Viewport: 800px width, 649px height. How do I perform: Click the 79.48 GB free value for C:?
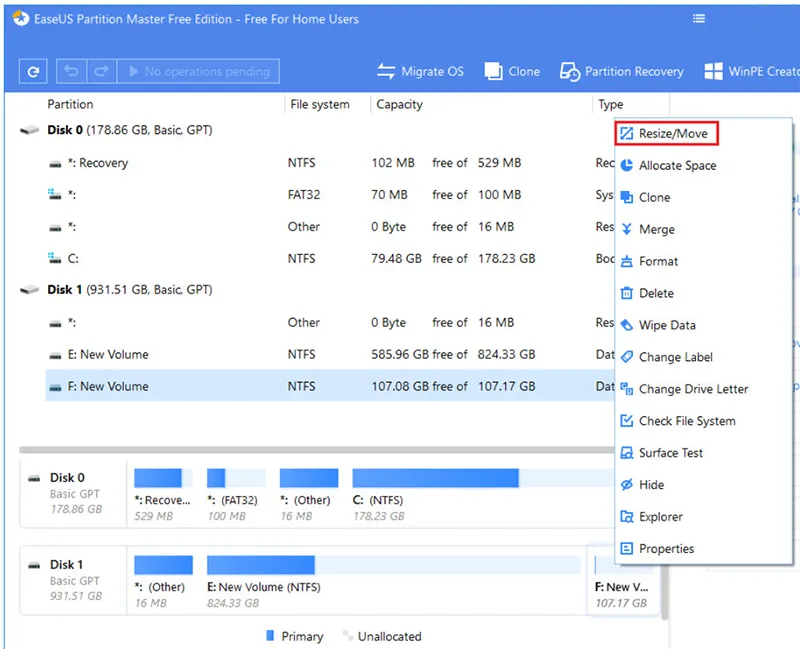pyautogui.click(x=396, y=259)
